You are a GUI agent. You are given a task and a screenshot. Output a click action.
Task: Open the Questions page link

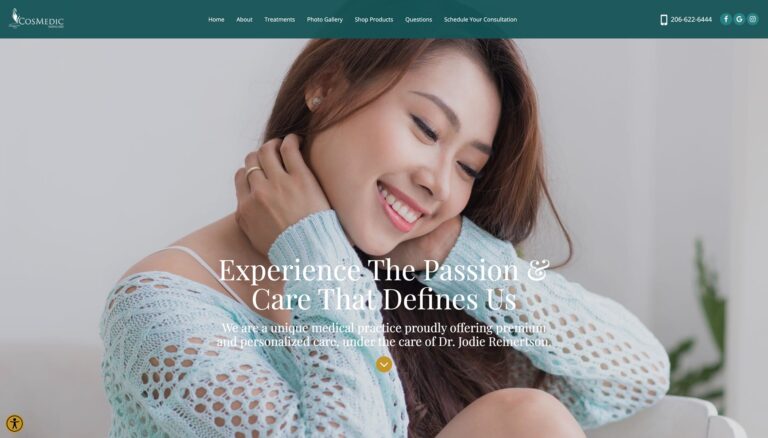(x=418, y=20)
